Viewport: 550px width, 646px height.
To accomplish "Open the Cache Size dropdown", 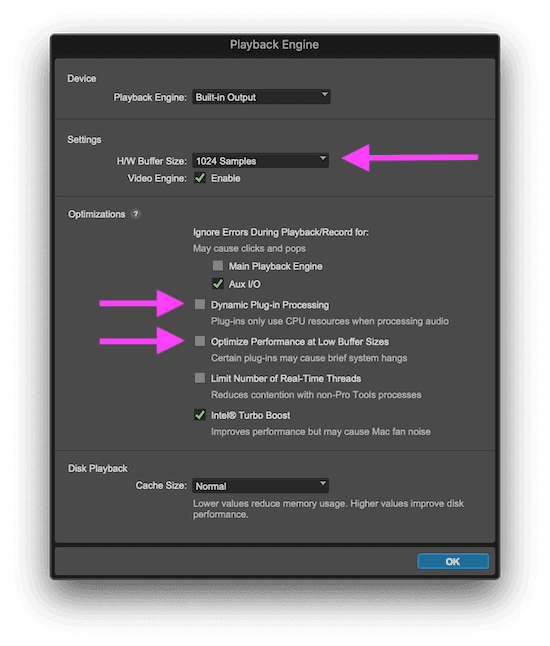I will point(260,486).
